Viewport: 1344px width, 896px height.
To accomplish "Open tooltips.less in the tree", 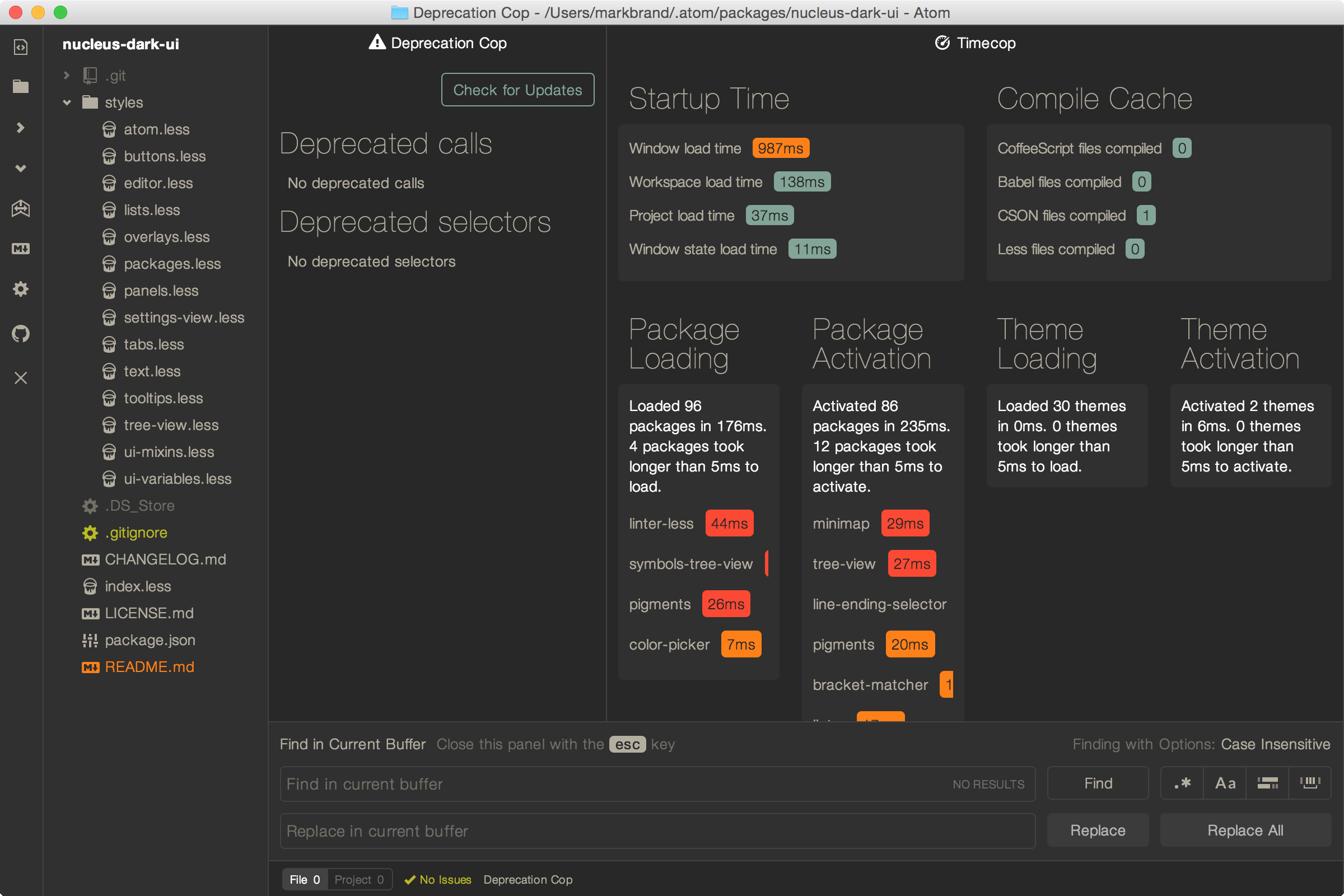I will coord(164,398).
